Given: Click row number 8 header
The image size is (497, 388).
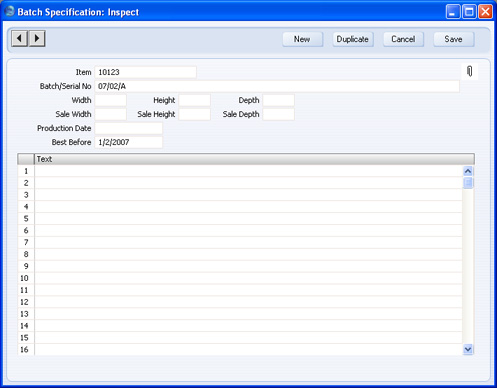Looking at the screenshot, I should tap(26, 254).
